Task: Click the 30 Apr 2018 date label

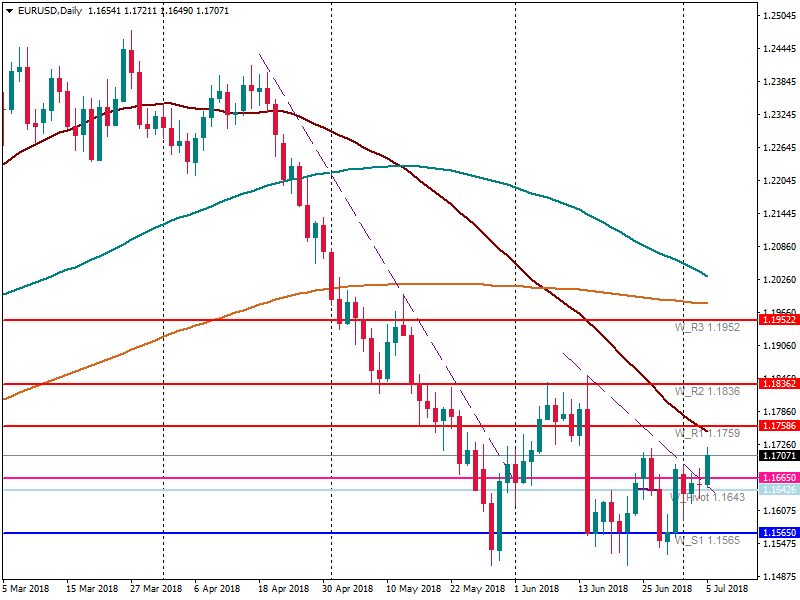Action: coord(350,588)
